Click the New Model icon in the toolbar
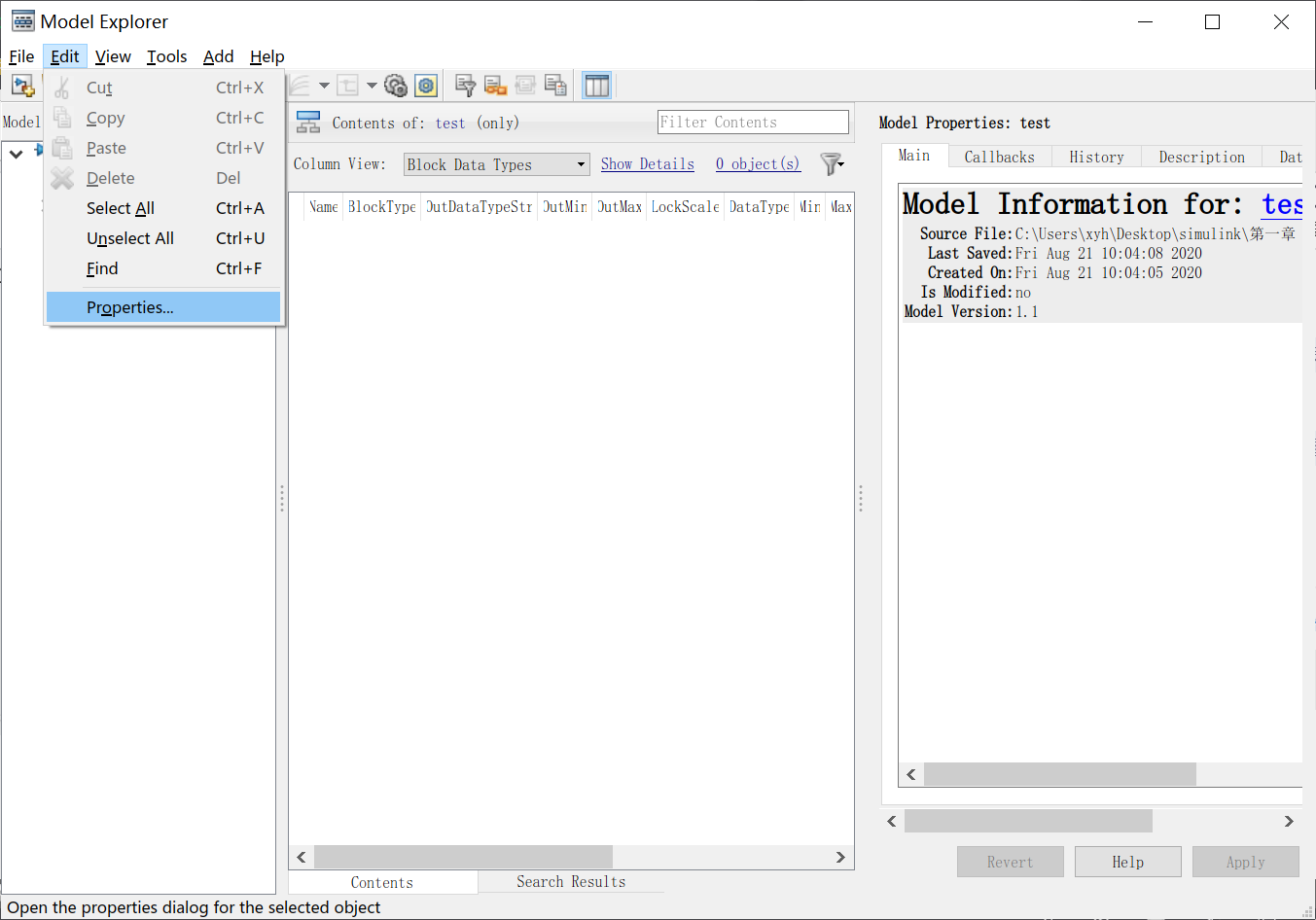 pos(22,86)
